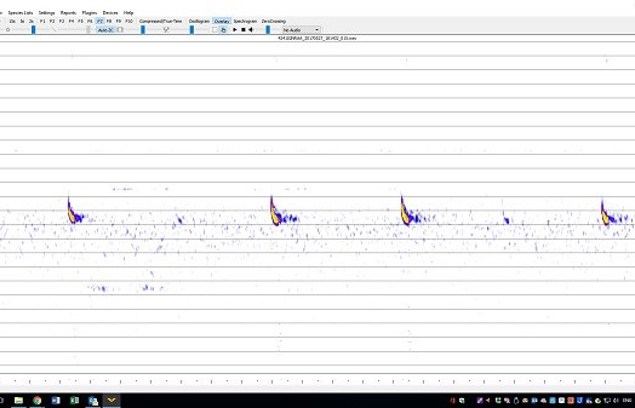
Task: Click the Spectrogram view button
Action: point(245,20)
